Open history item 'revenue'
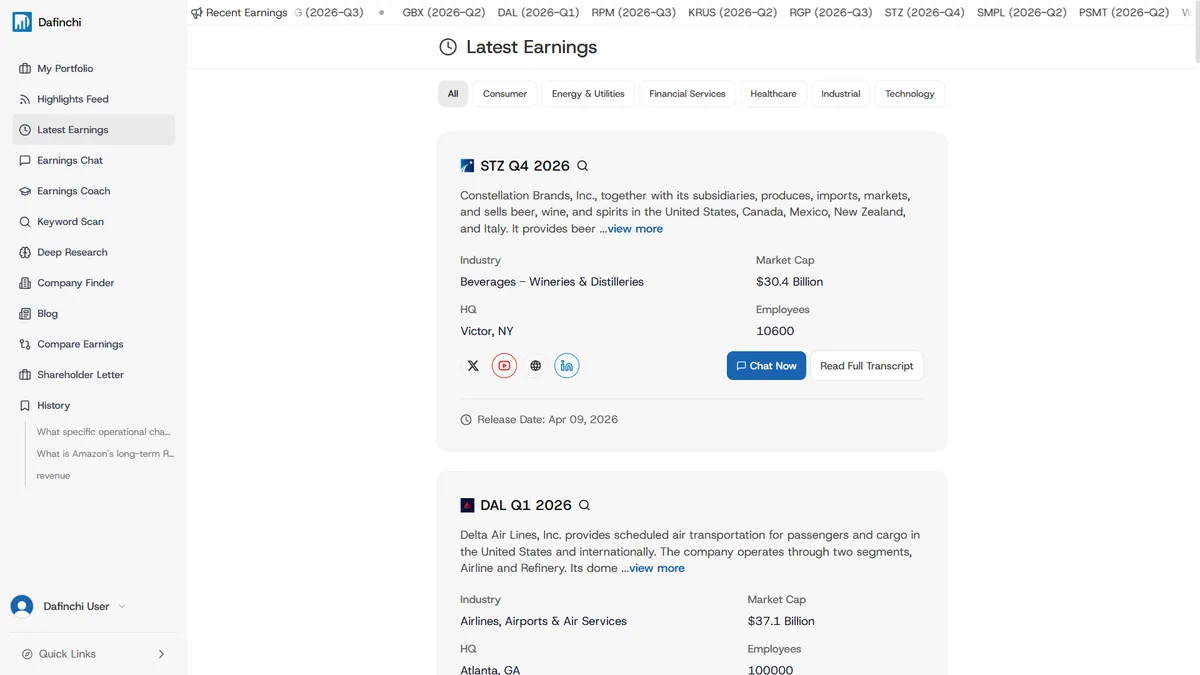Image resolution: width=1200 pixels, height=675 pixels. coord(53,476)
